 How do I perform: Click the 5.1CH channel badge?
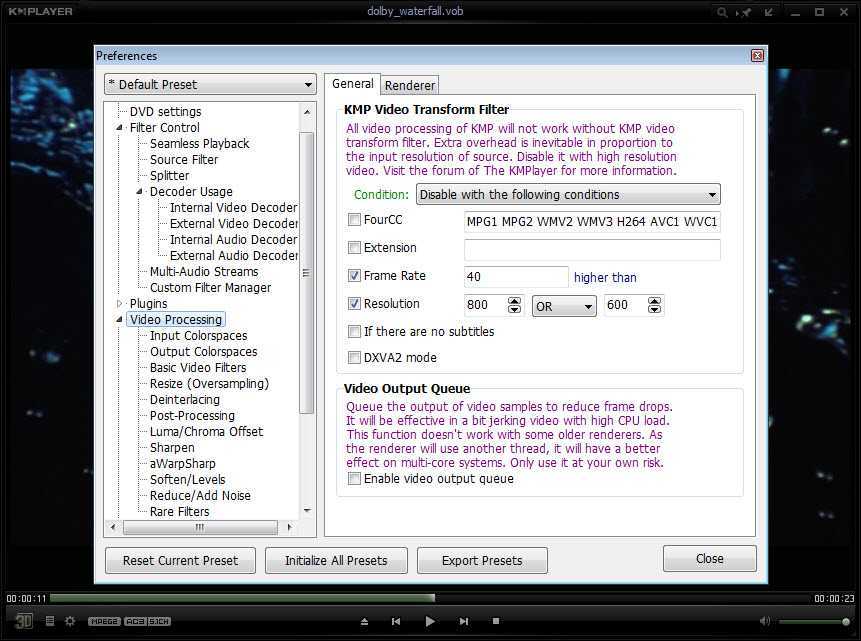click(159, 621)
